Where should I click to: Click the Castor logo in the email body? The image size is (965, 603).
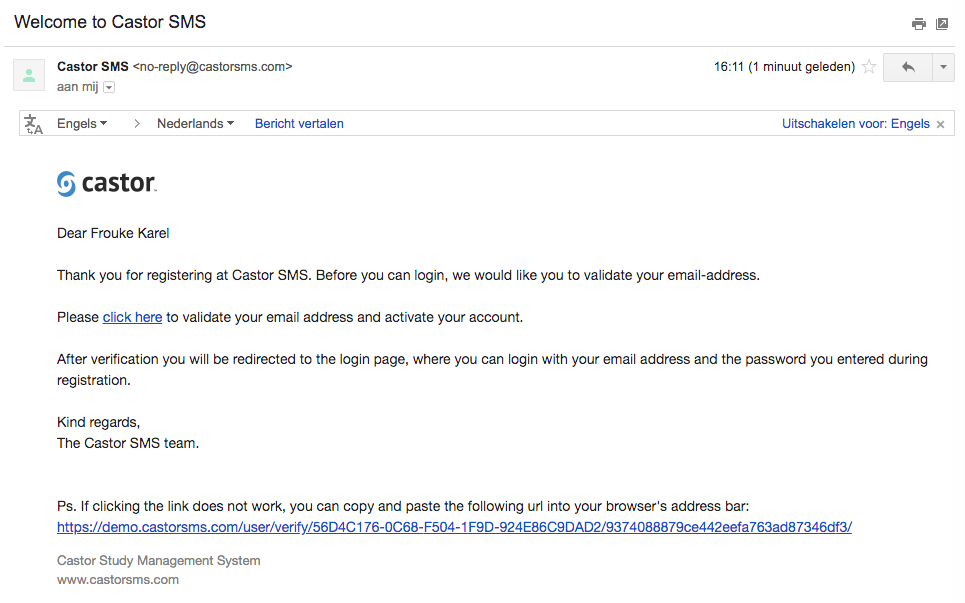[x=107, y=183]
